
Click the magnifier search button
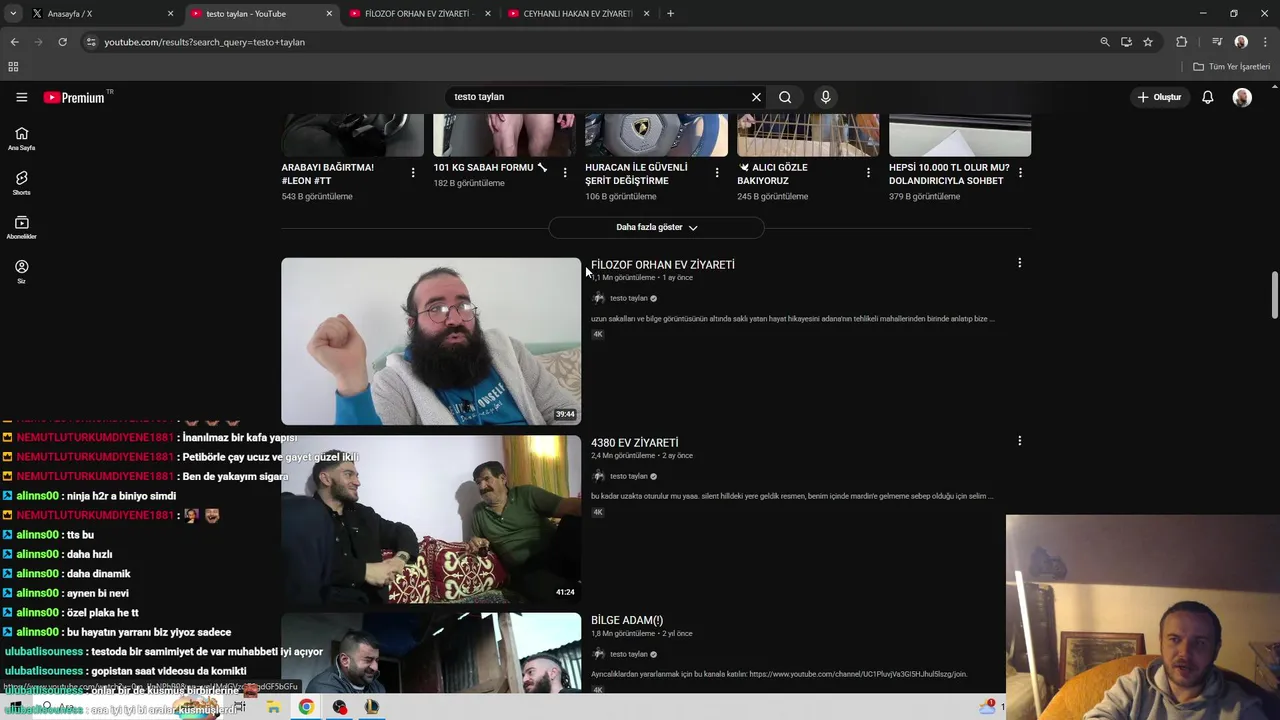pyautogui.click(x=785, y=97)
